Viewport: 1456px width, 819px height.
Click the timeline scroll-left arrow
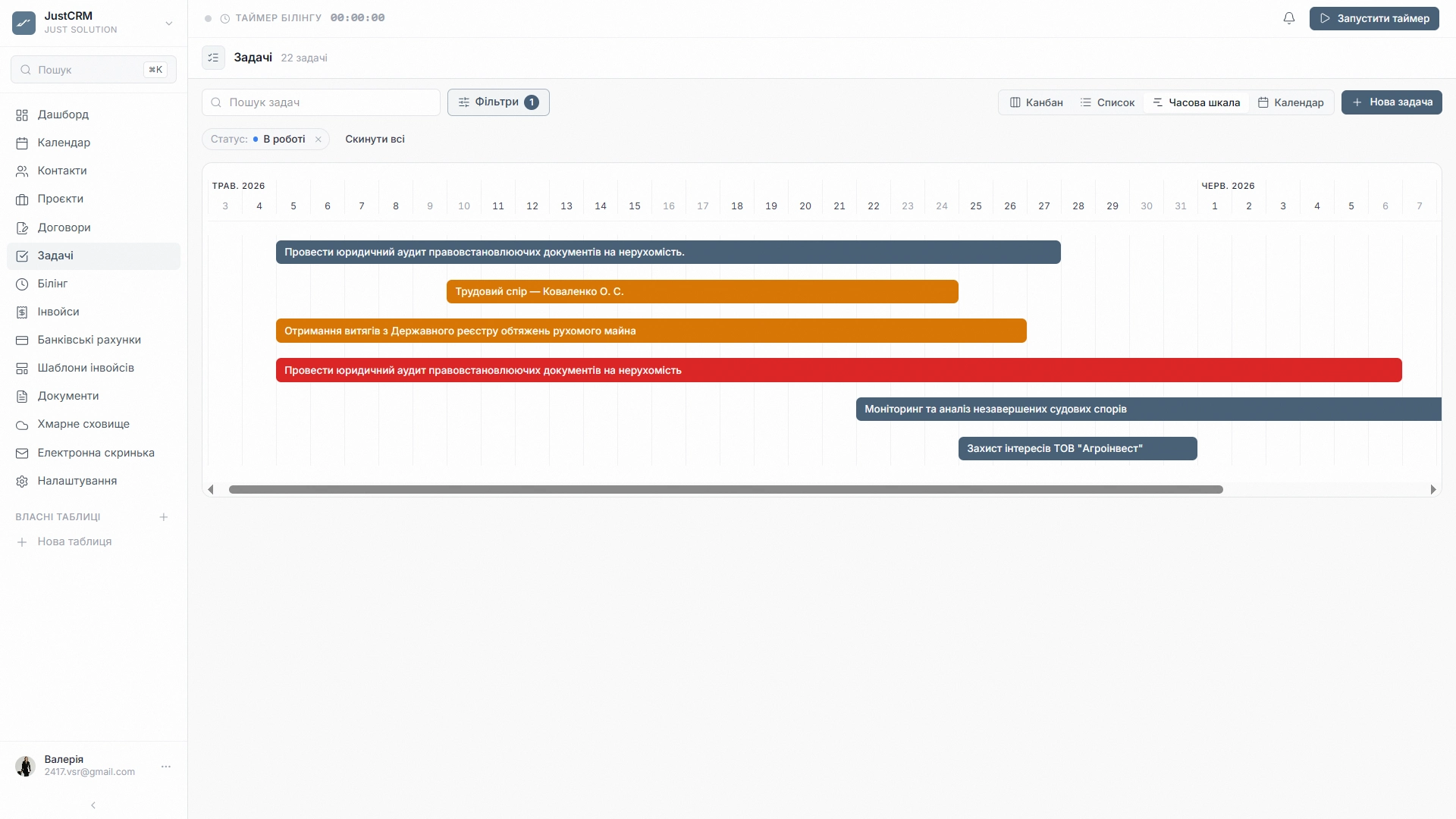click(x=211, y=490)
